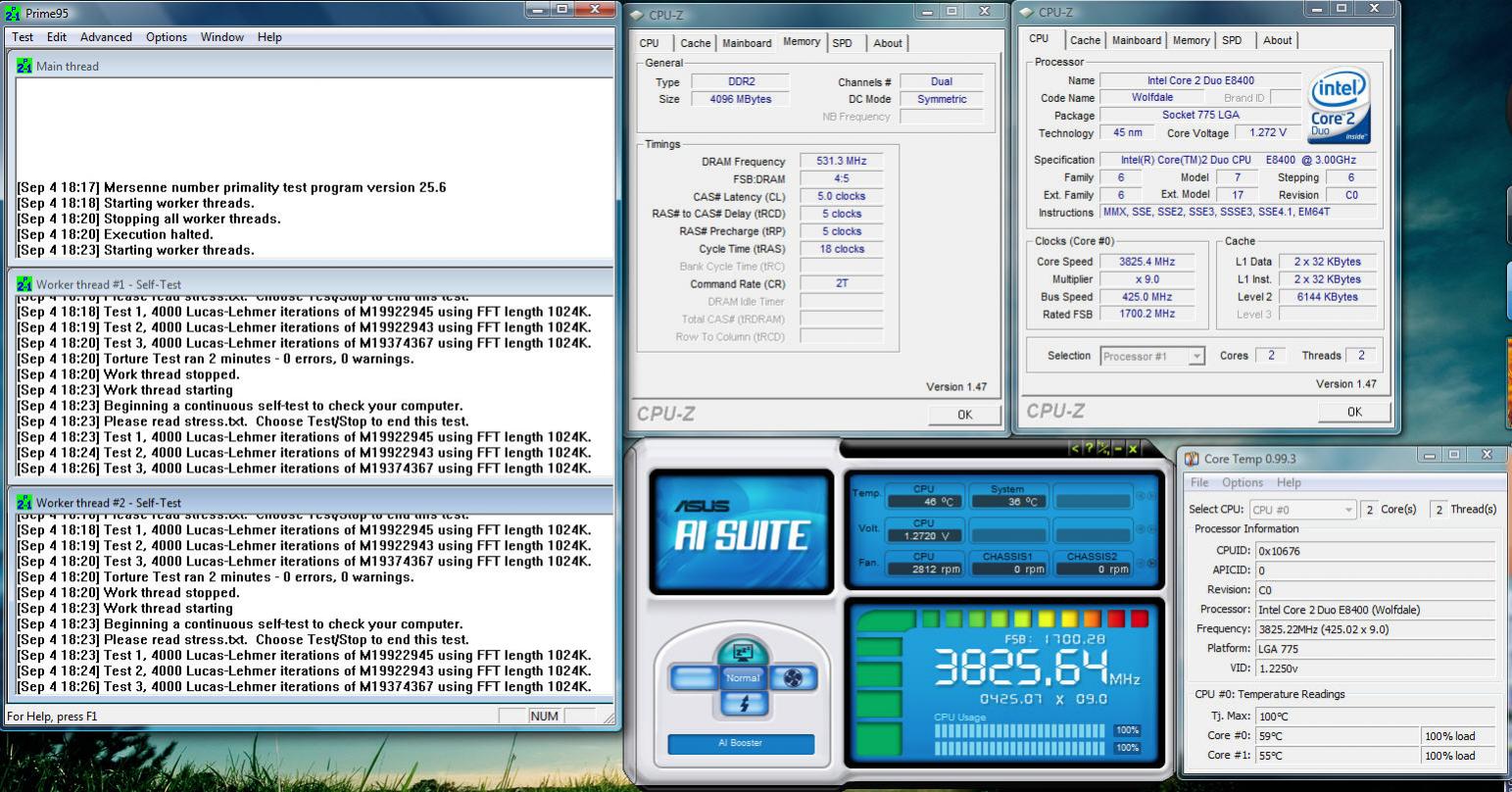Switch to SPD tab in left CPU-Z window

tap(843, 43)
